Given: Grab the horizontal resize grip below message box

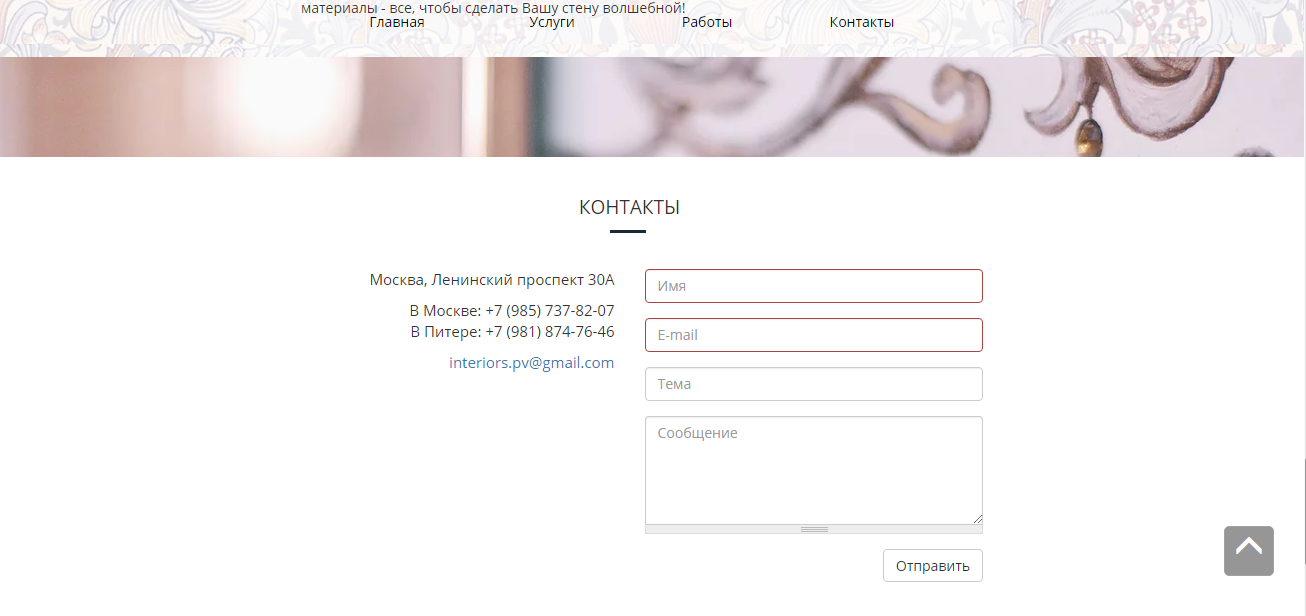Looking at the screenshot, I should 814,529.
